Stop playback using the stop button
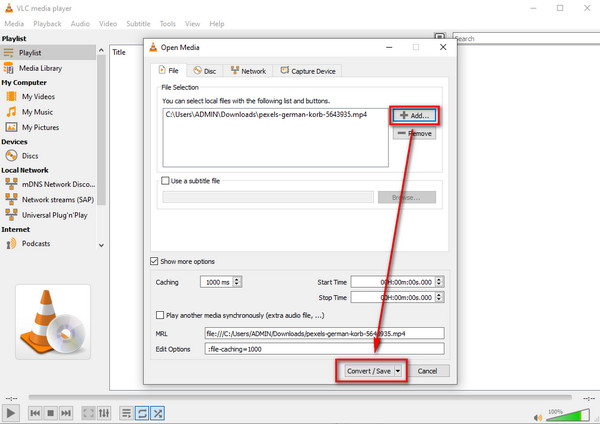The image size is (600, 424). pos(50,413)
